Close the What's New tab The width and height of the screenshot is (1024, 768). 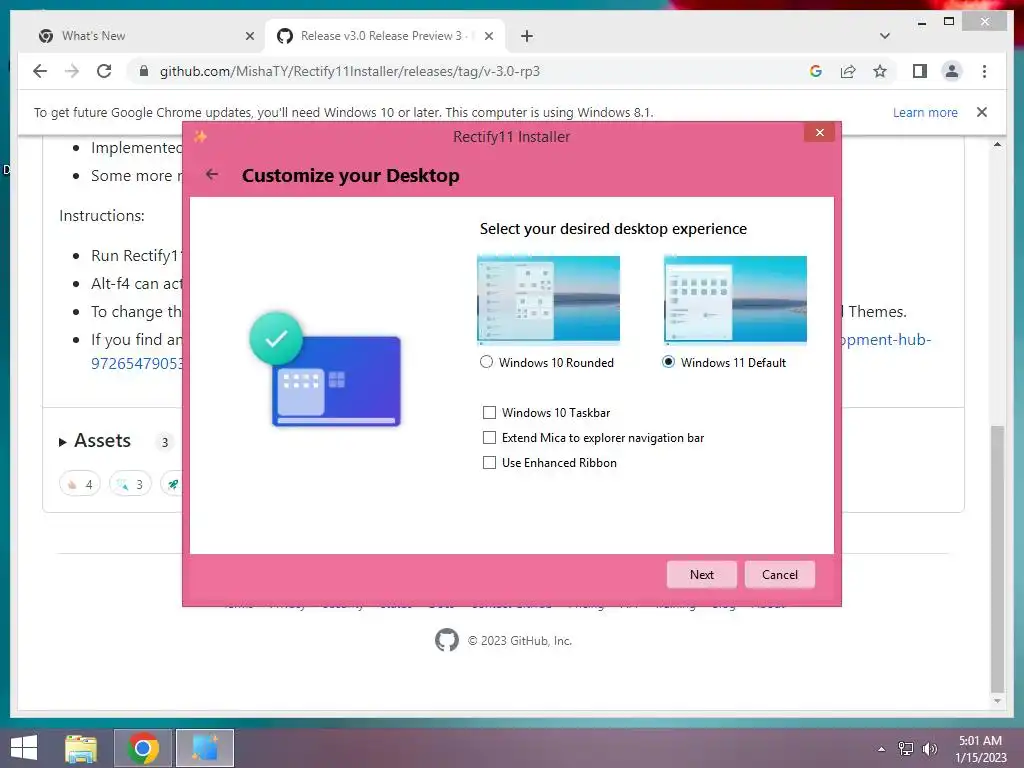249,36
